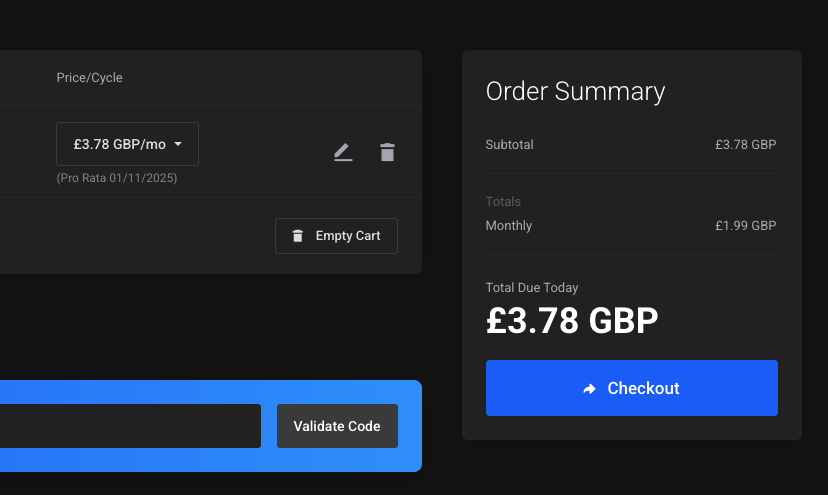Focus the promo code input field

click(x=130, y=426)
